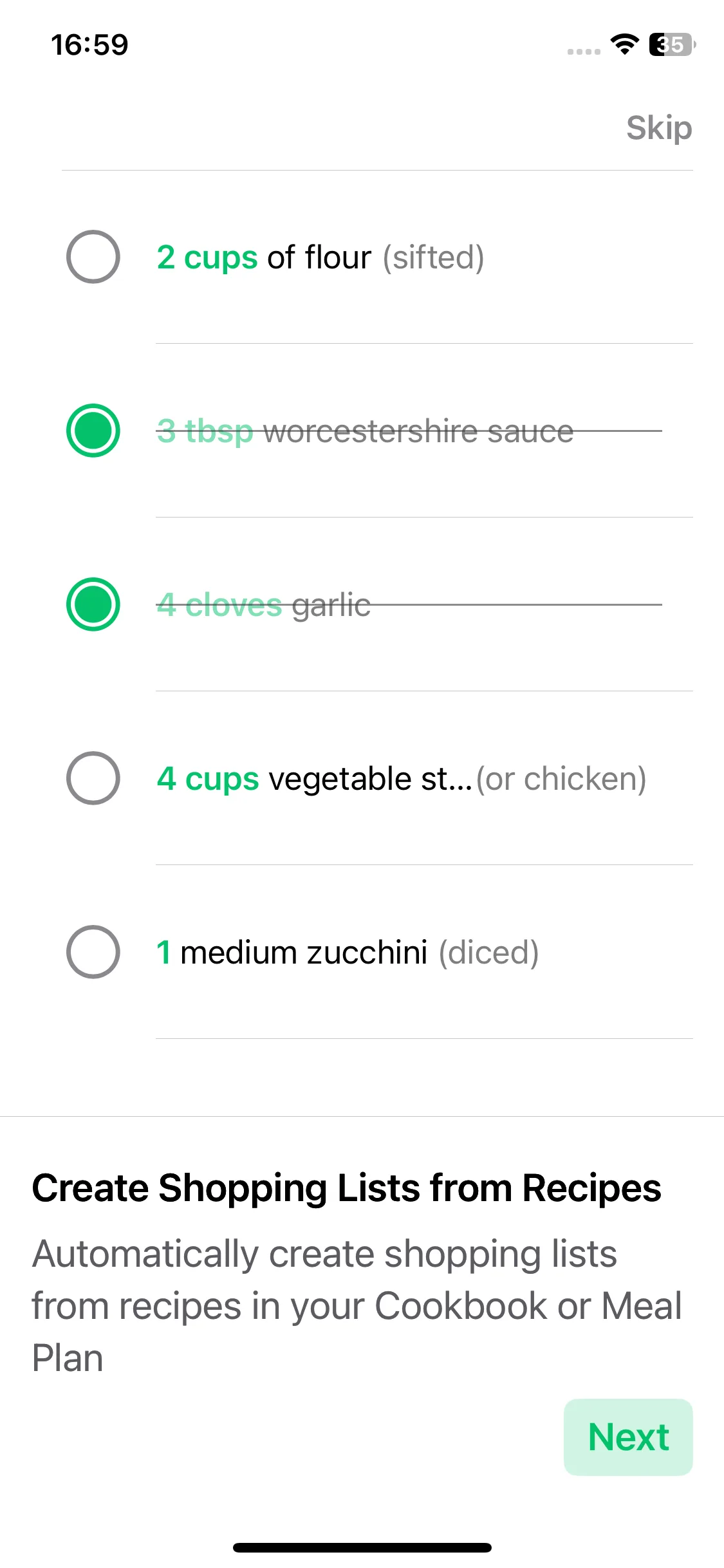Tap the battery indicator in status bar
Image resolution: width=724 pixels, height=1568 pixels.
673,44
